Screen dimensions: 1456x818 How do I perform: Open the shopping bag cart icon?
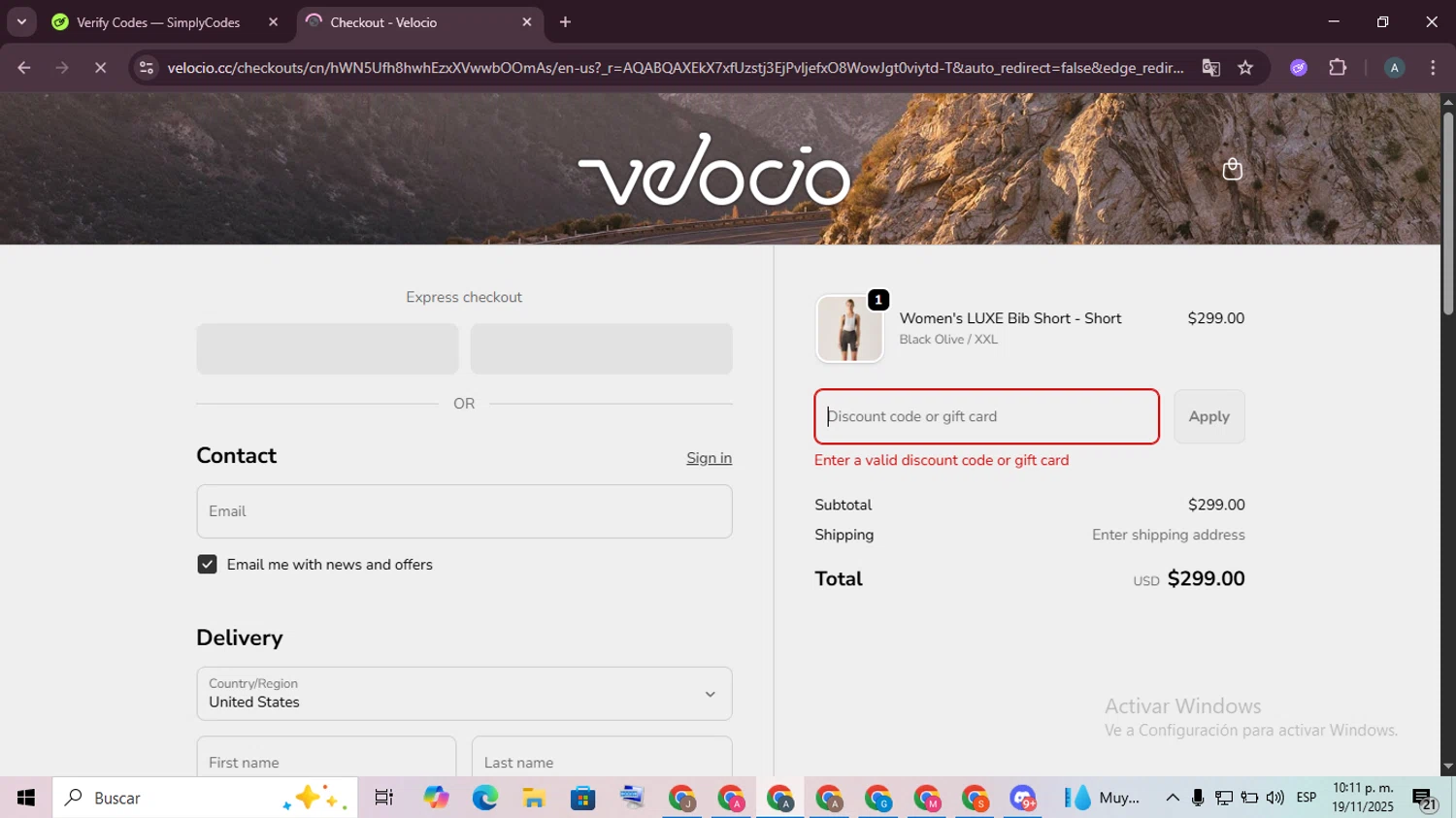[1232, 169]
